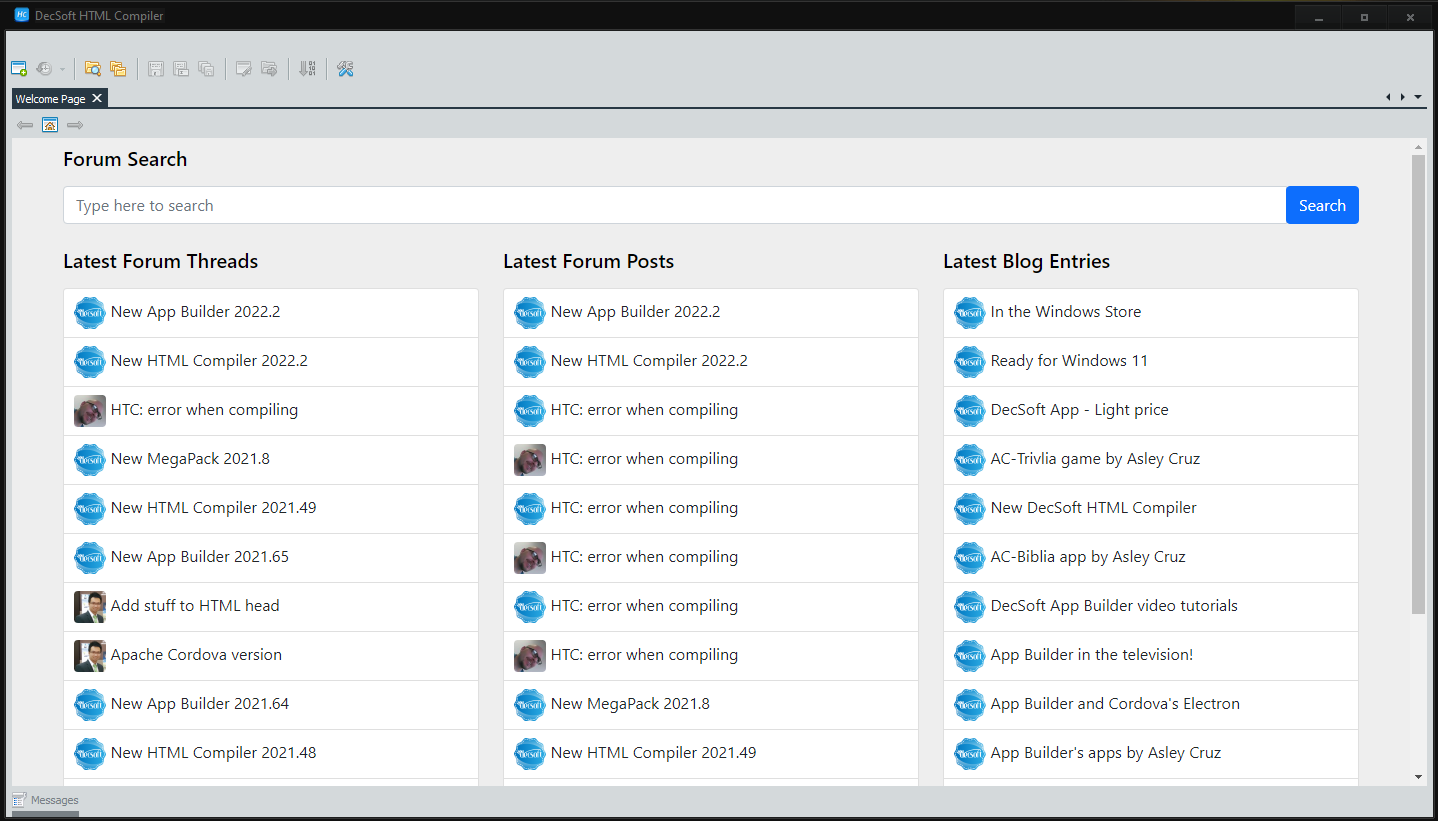
Task: Go back with the left arrow icon
Action: click(25, 125)
